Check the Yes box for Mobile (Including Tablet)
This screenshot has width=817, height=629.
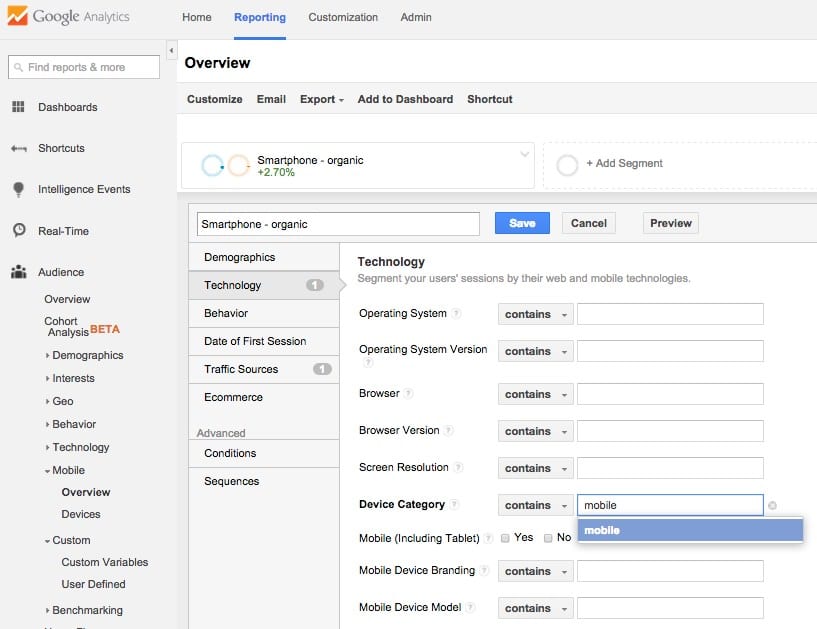(505, 538)
